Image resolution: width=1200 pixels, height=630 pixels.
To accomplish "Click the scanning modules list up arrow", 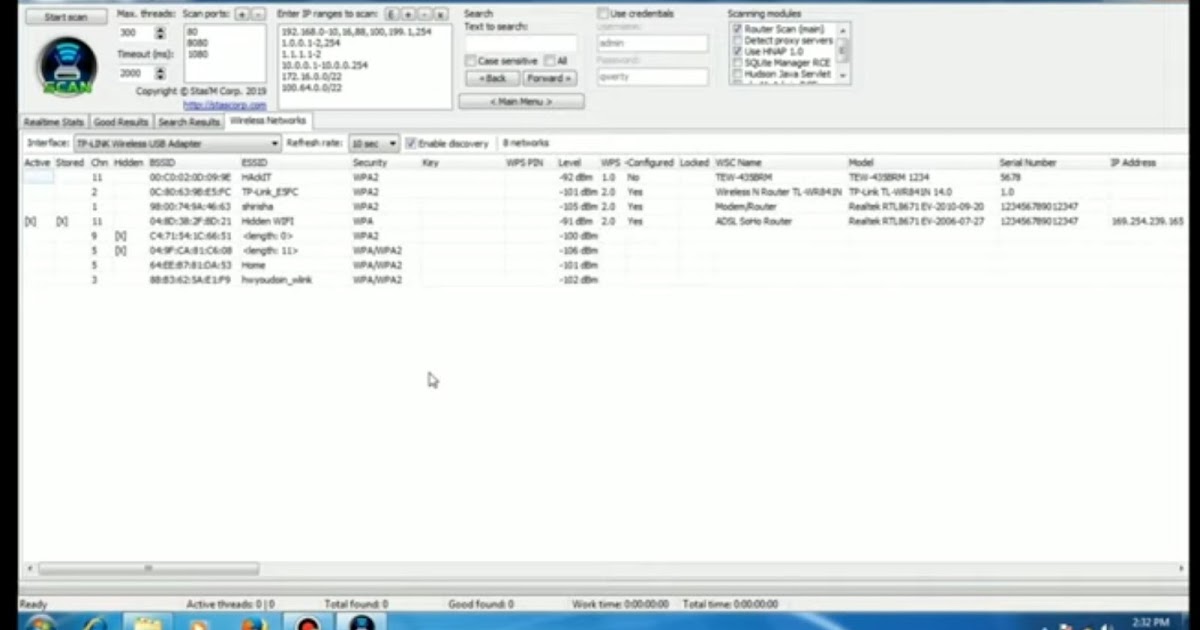I will pos(843,29).
